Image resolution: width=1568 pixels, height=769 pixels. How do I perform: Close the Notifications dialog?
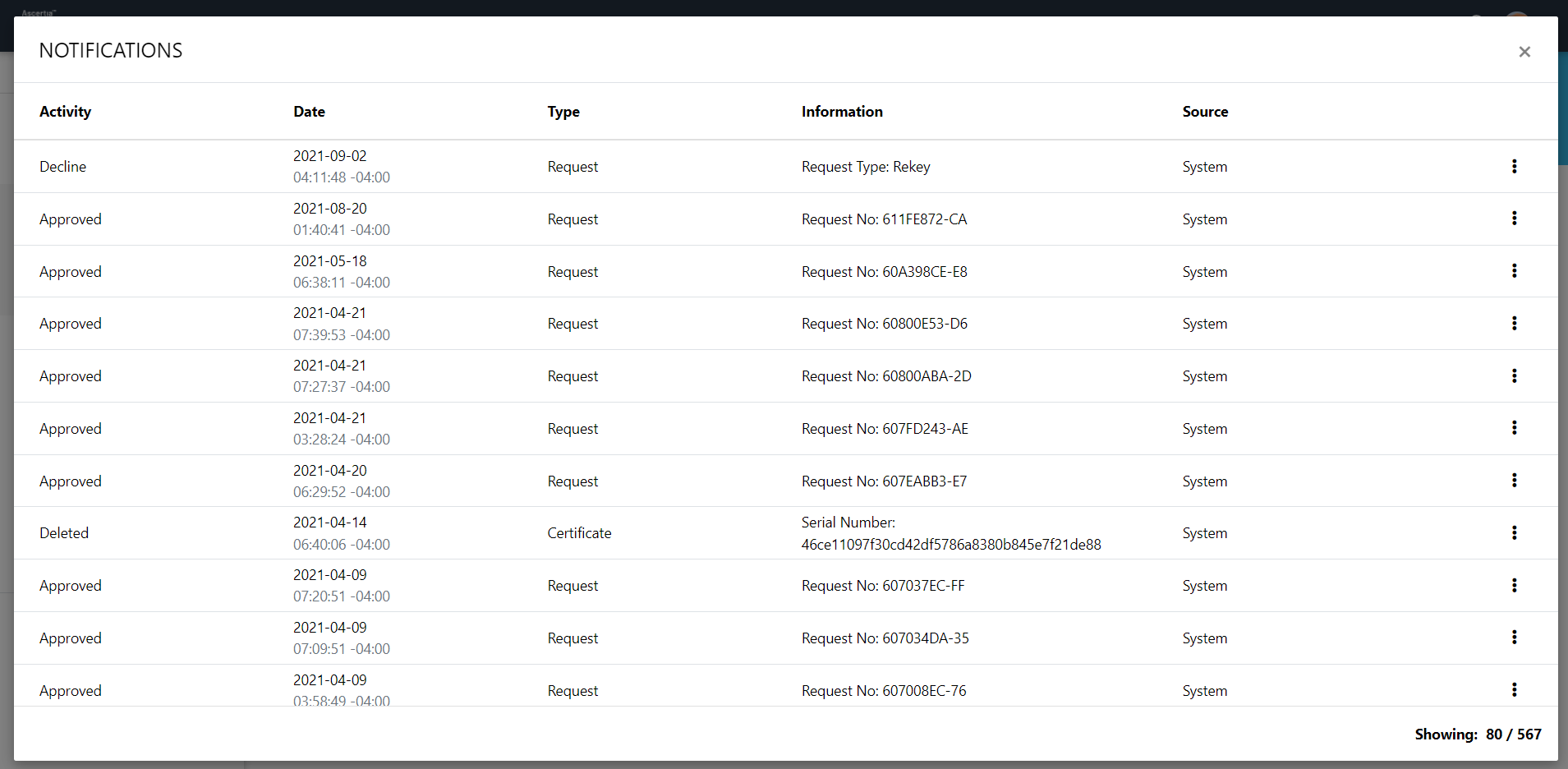tap(1524, 52)
